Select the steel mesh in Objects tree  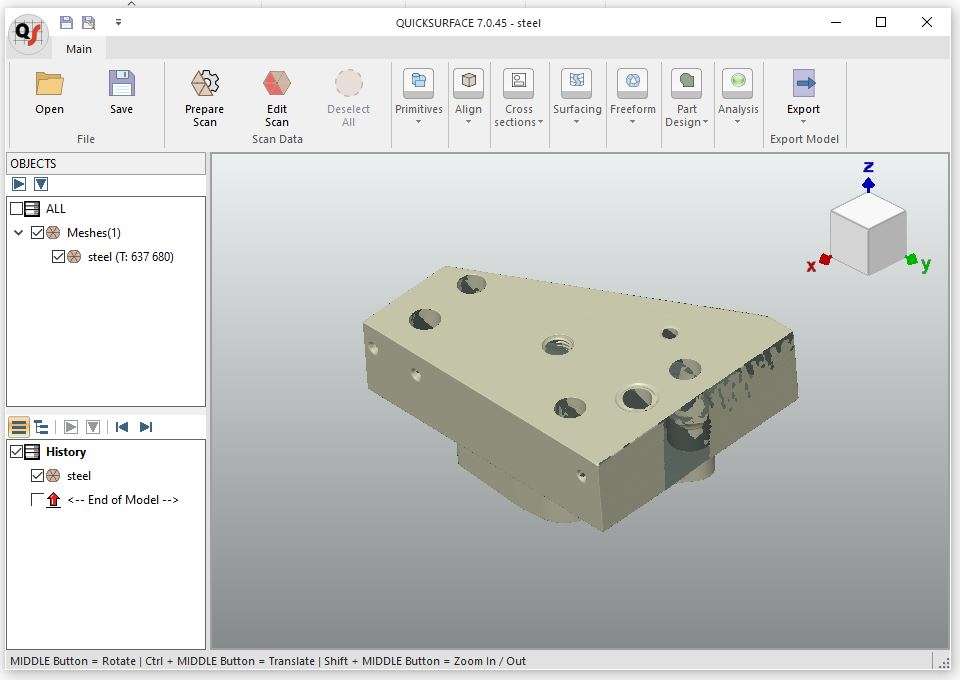(130, 257)
